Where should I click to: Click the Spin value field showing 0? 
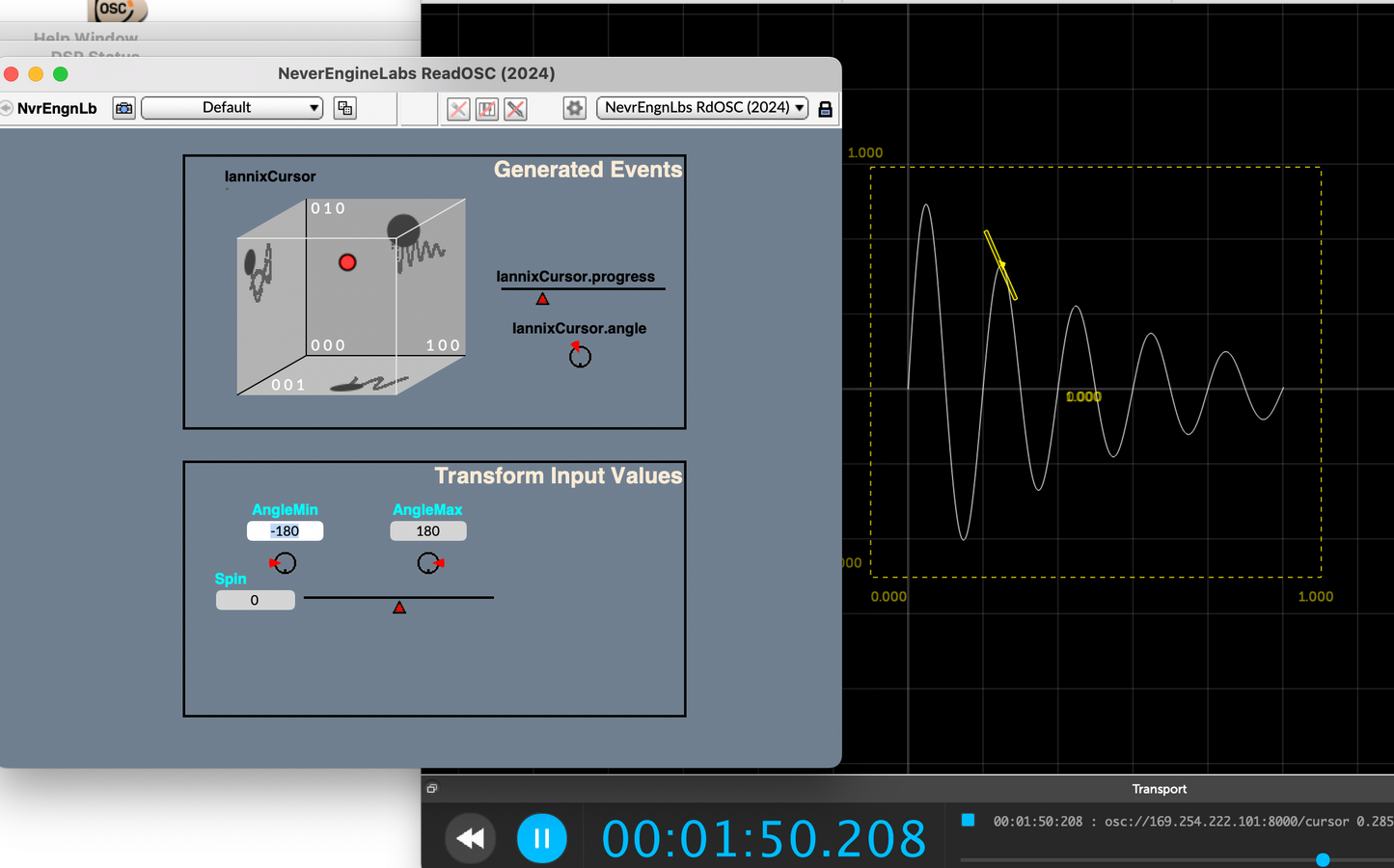[255, 600]
